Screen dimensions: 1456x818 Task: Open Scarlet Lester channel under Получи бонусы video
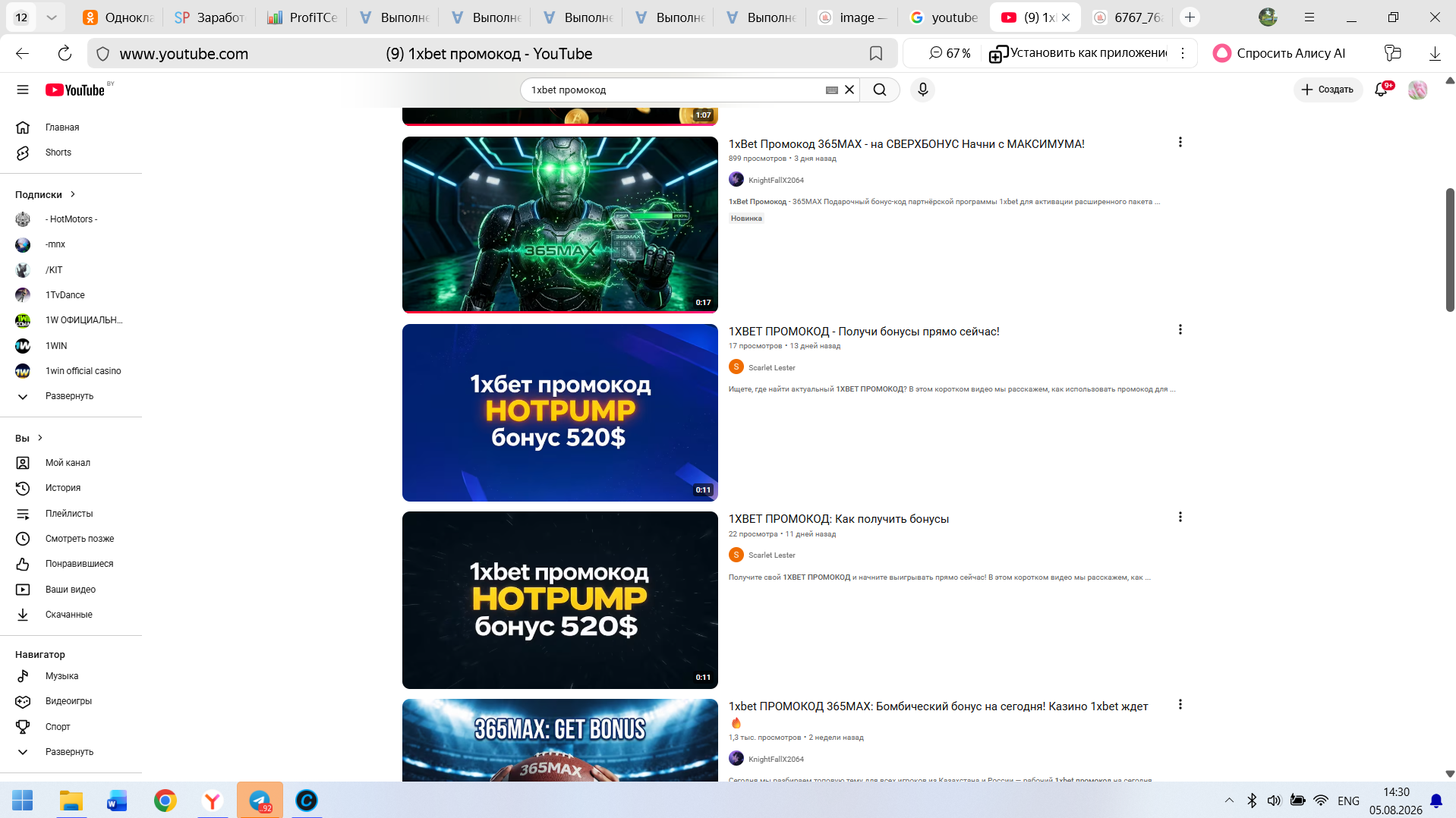click(771, 367)
